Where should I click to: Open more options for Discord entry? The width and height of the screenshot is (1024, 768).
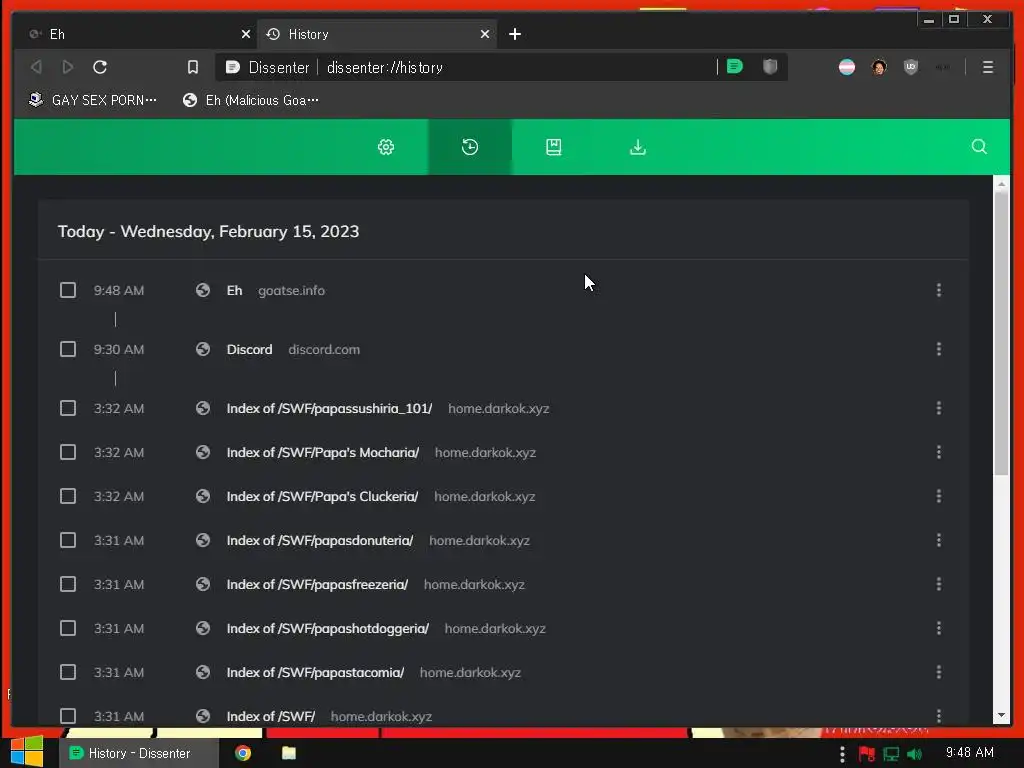[x=938, y=349]
